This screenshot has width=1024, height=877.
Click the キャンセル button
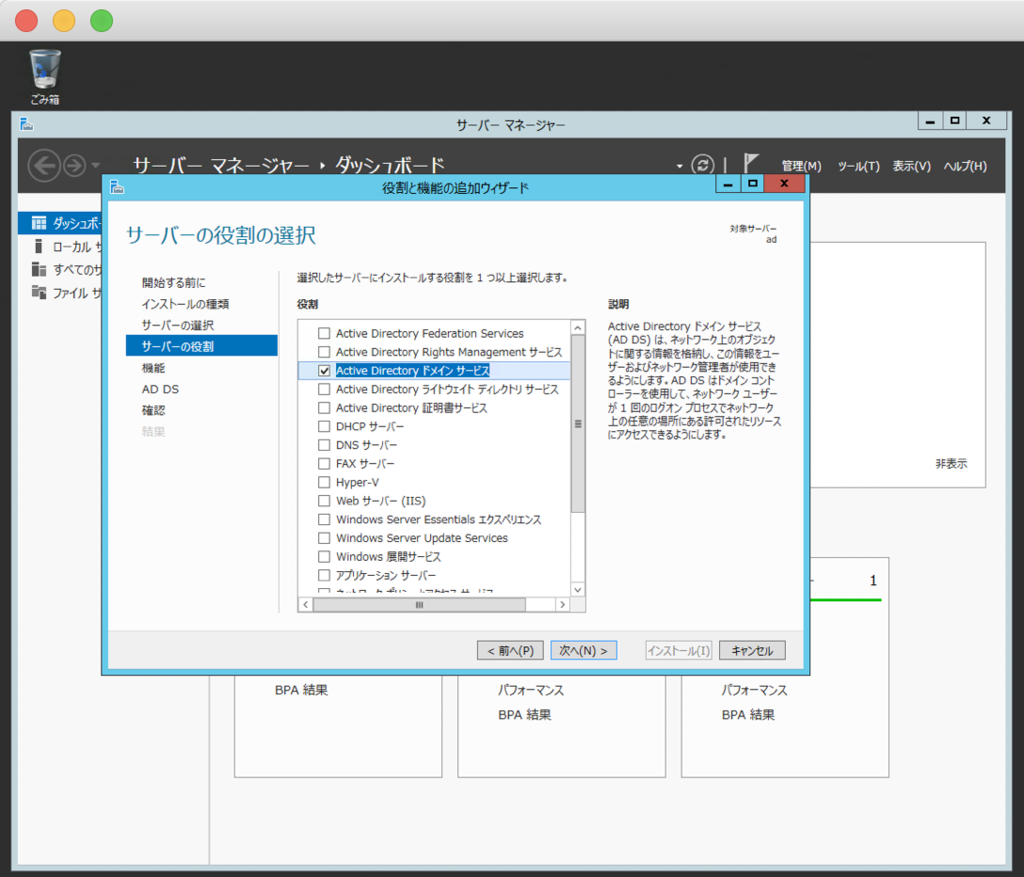pyautogui.click(x=752, y=650)
